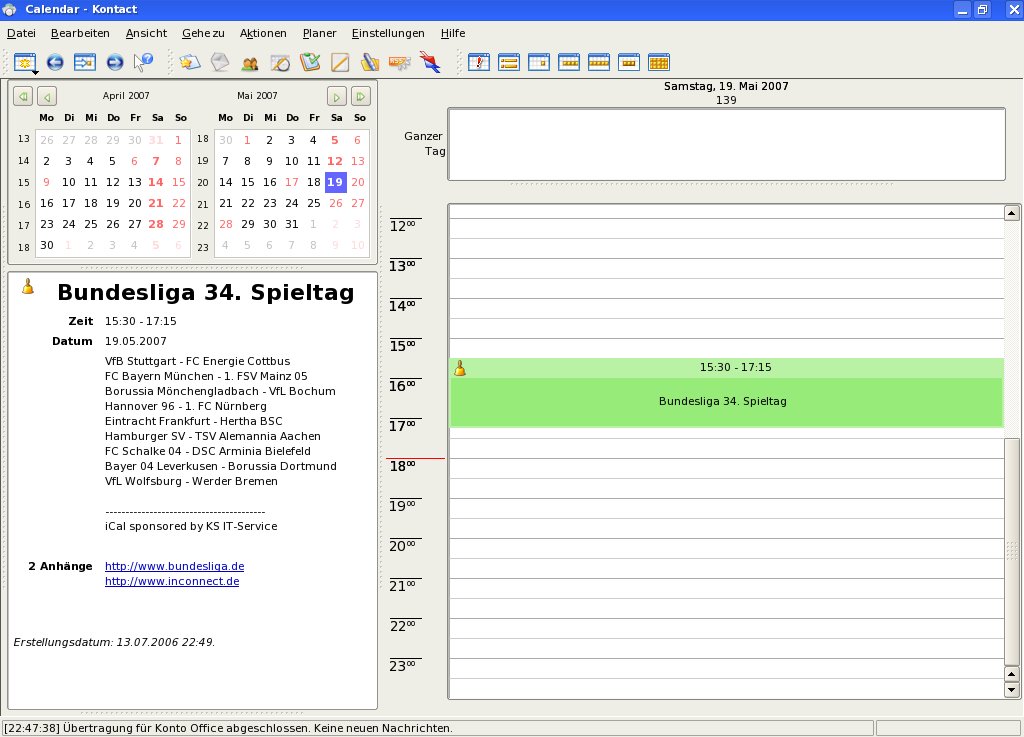This screenshot has height=737, width=1024.
Task: Click the FC Bayern München - 1. FSV Mainz 05 line
Action: (x=206, y=376)
